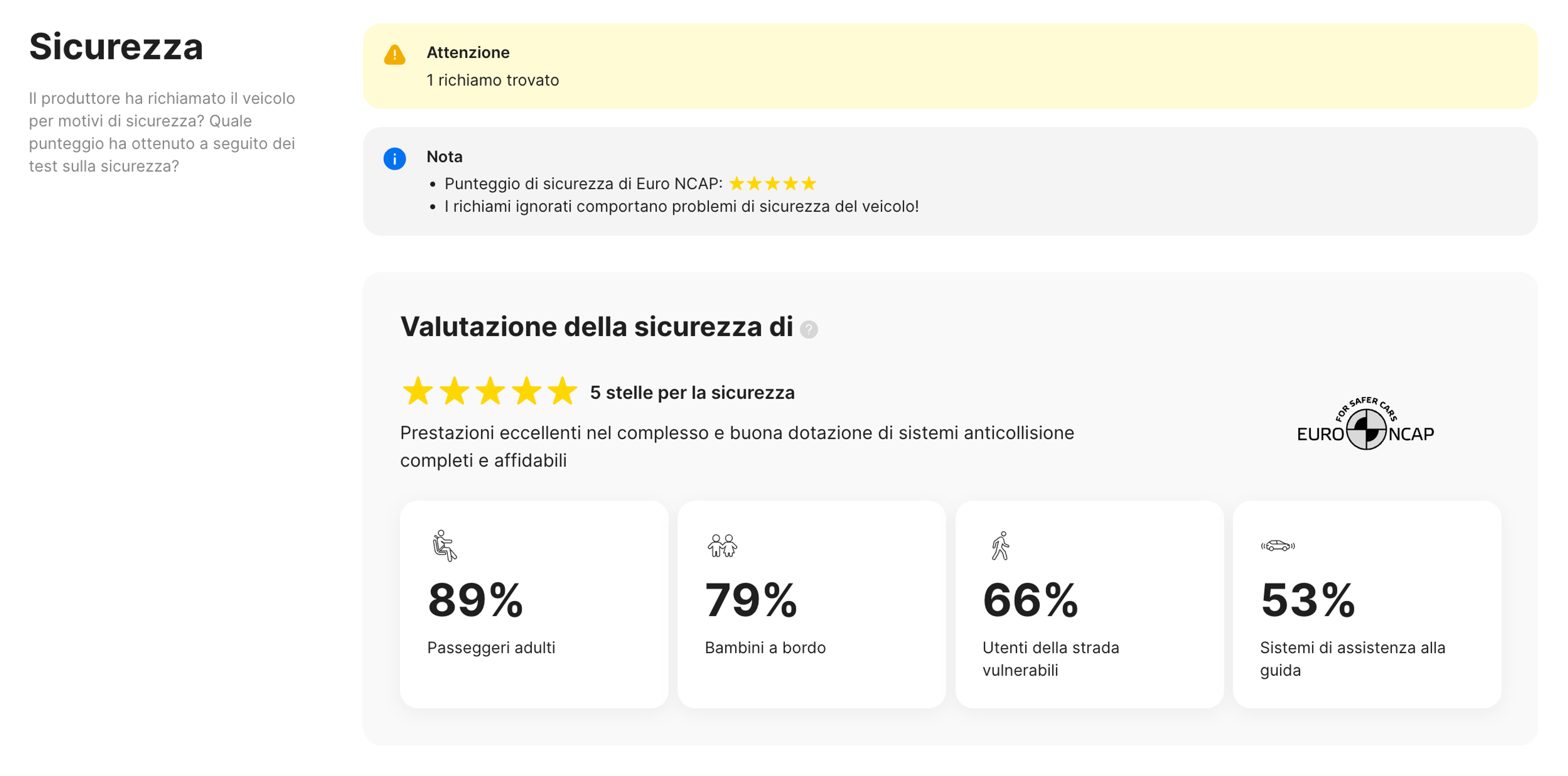The height and width of the screenshot is (776, 1568).
Task: Open the Attenzione recall alert banner
Action: 950,66
